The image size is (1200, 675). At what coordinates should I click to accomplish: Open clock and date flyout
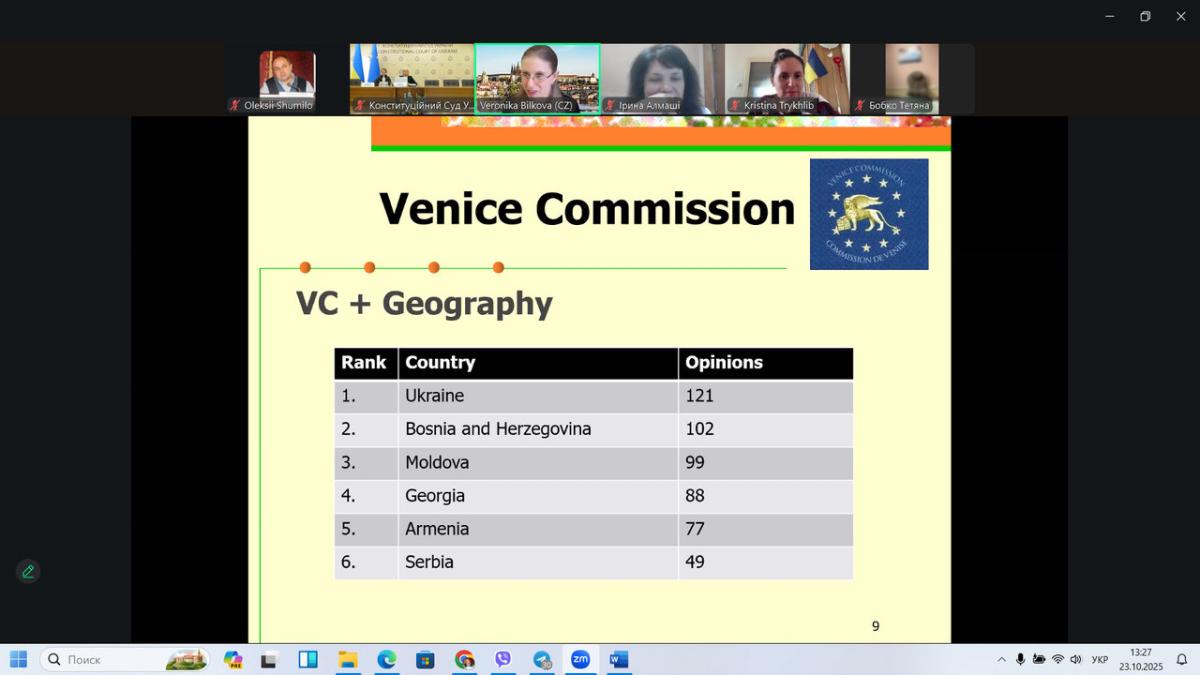point(1140,659)
